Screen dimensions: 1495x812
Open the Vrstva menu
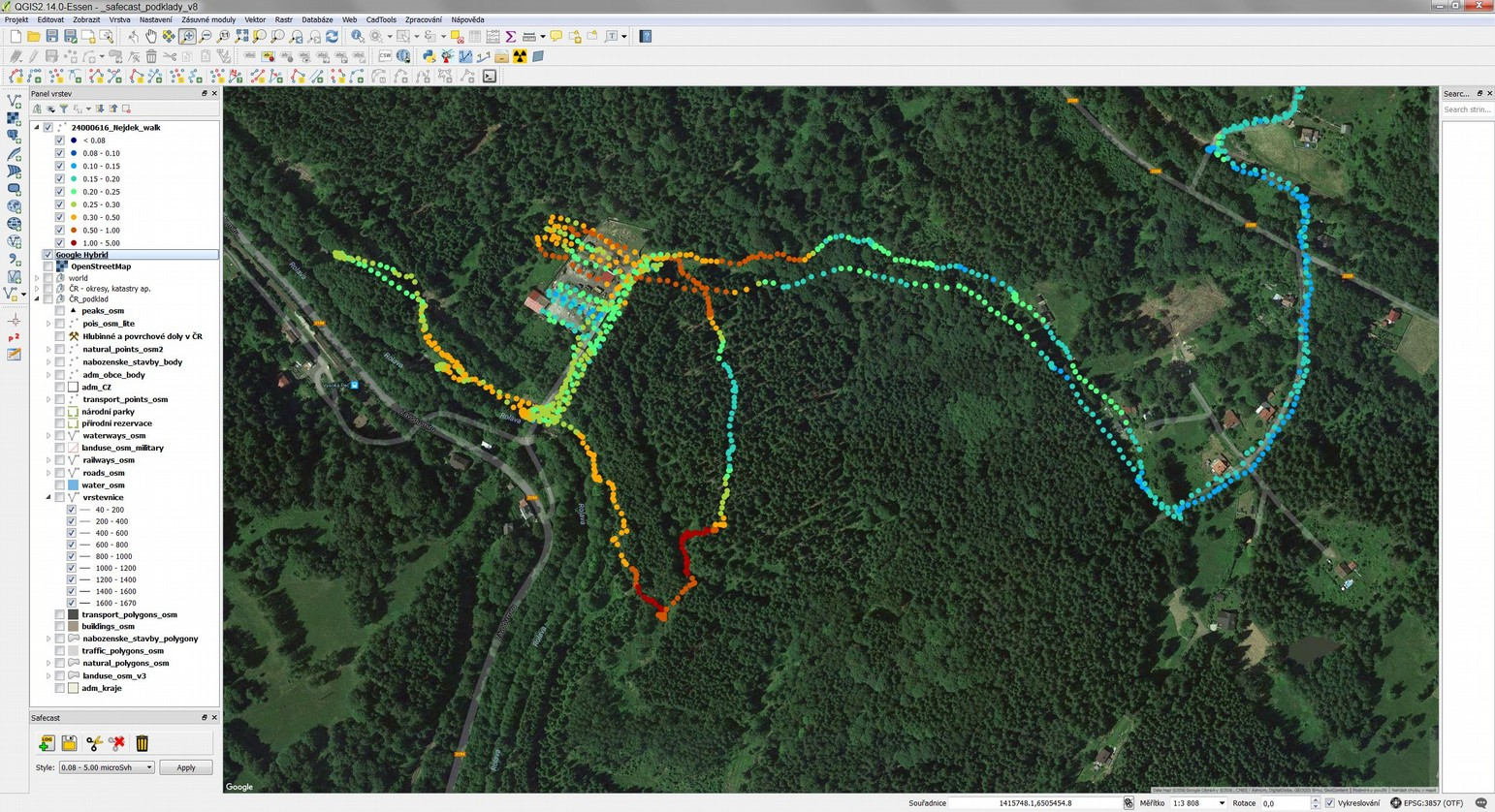[x=119, y=19]
